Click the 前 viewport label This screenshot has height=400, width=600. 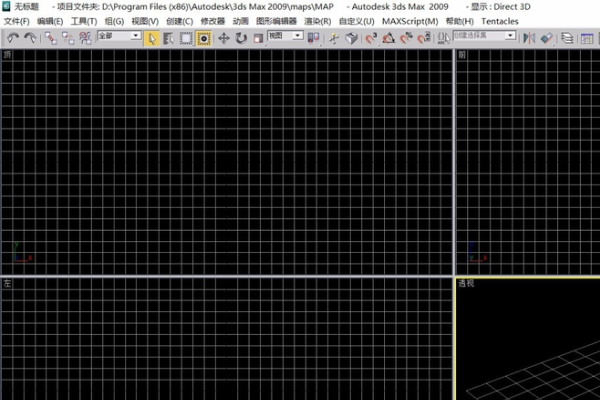(x=462, y=55)
